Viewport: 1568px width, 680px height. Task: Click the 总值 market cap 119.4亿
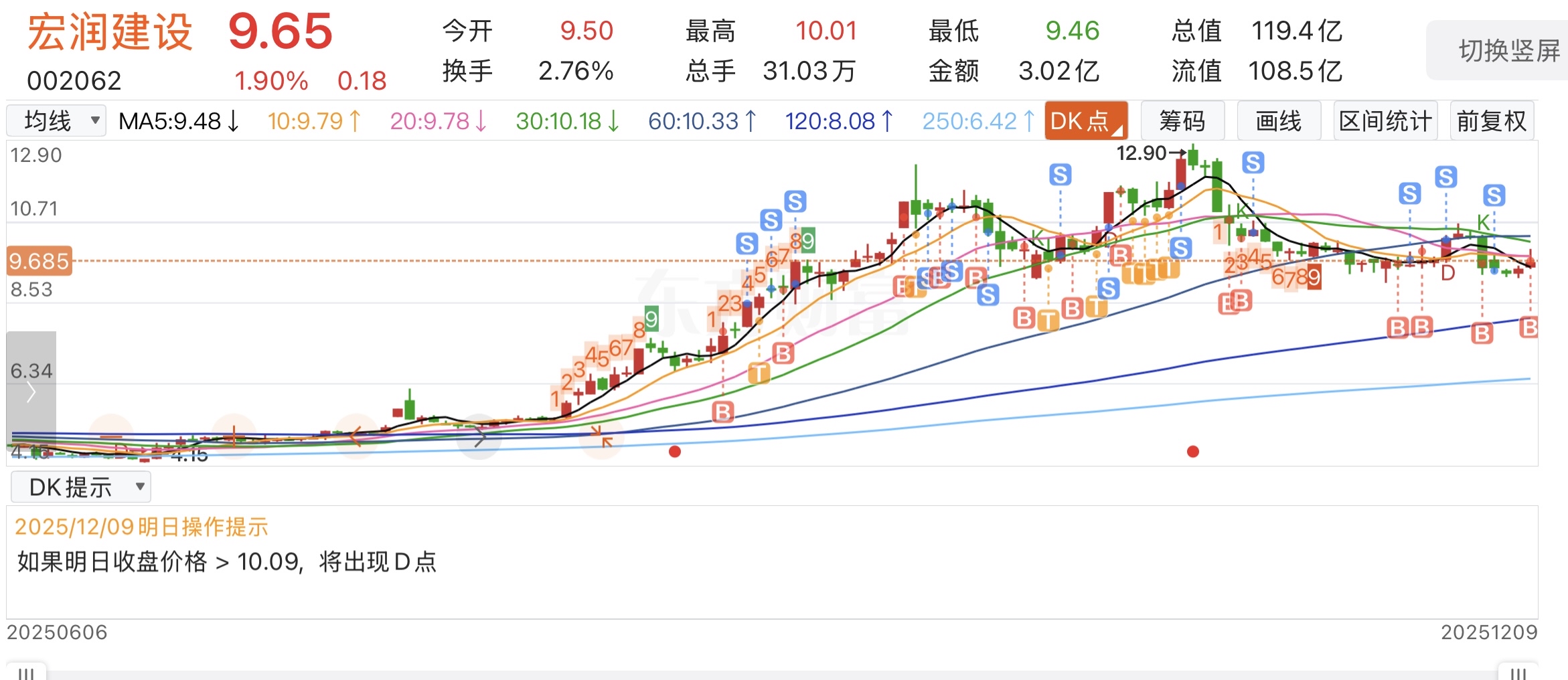[1297, 31]
